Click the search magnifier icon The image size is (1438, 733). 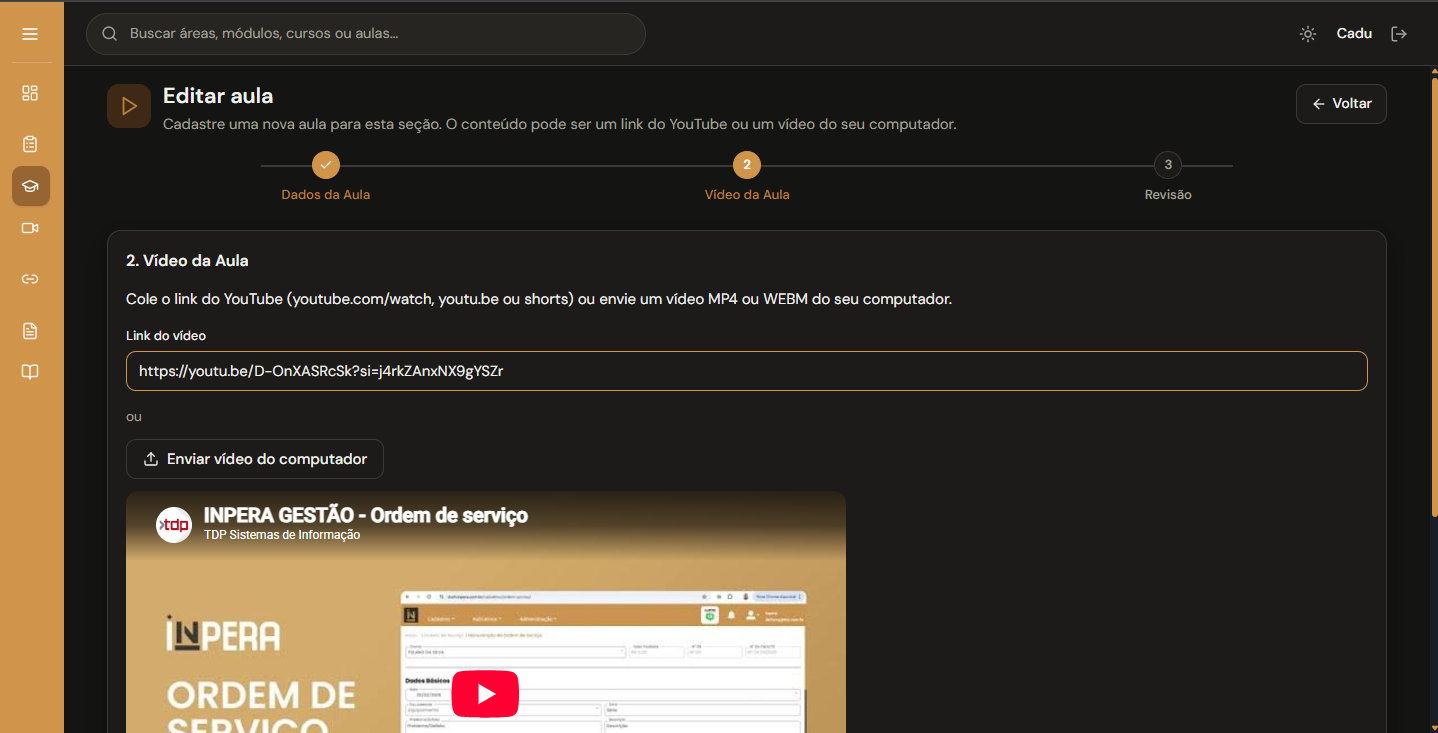click(110, 34)
